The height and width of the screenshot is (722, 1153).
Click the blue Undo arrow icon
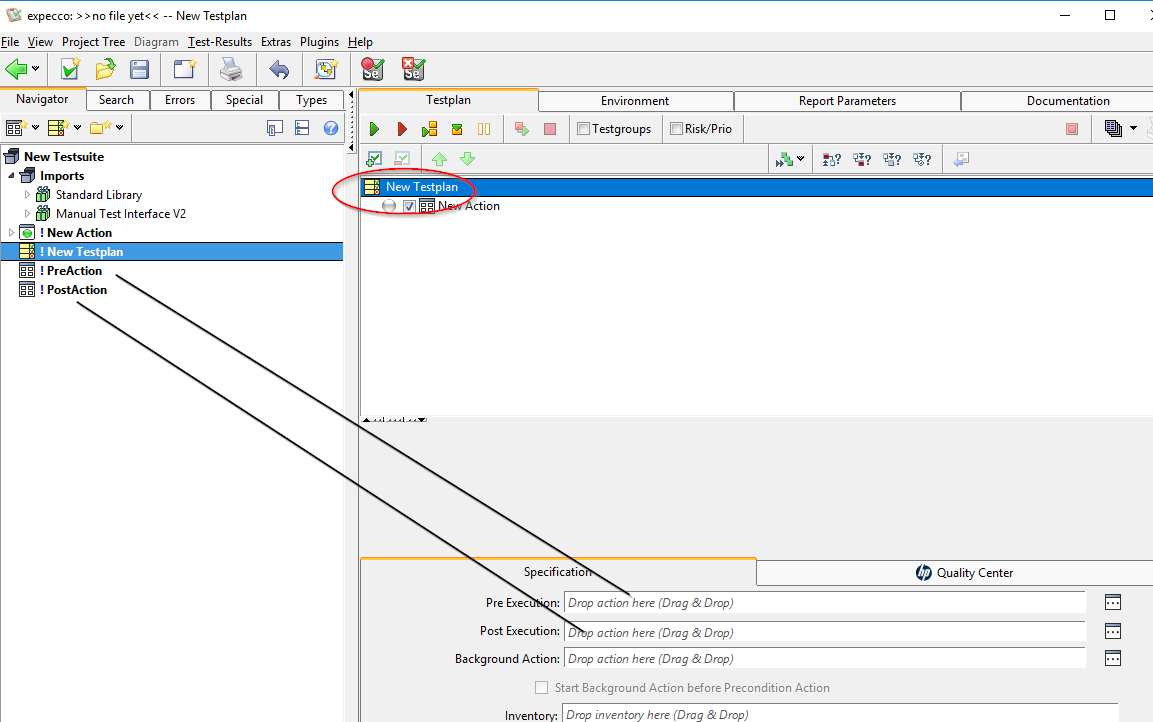click(x=279, y=69)
